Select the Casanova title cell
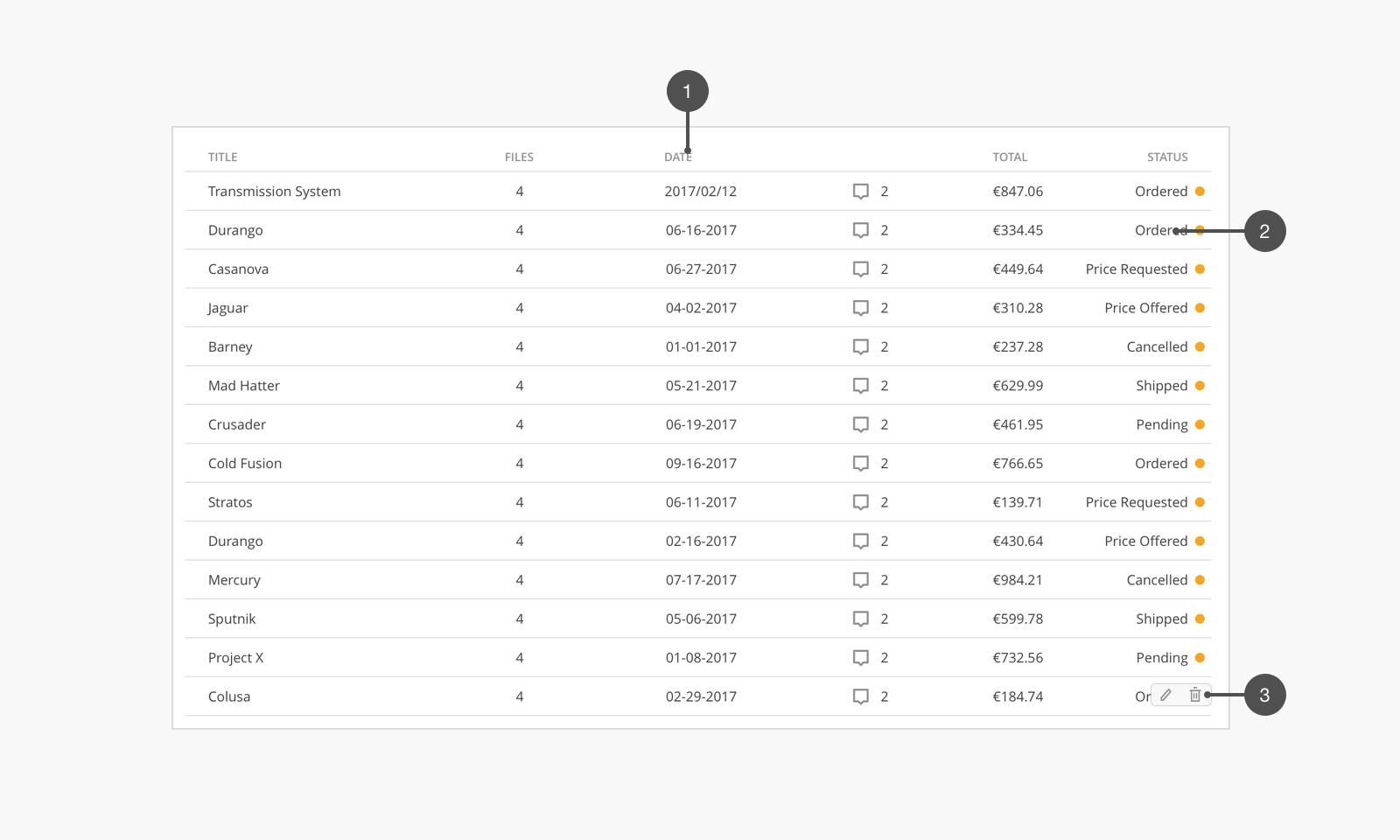The height and width of the screenshot is (840, 1400). pyautogui.click(x=238, y=269)
